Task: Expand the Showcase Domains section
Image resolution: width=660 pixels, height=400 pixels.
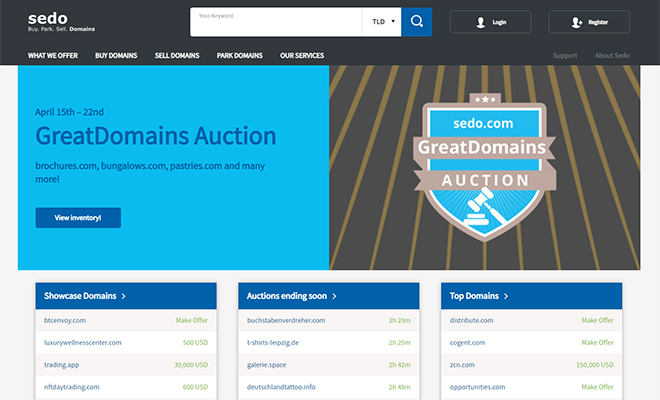Action: pyautogui.click(x=84, y=296)
